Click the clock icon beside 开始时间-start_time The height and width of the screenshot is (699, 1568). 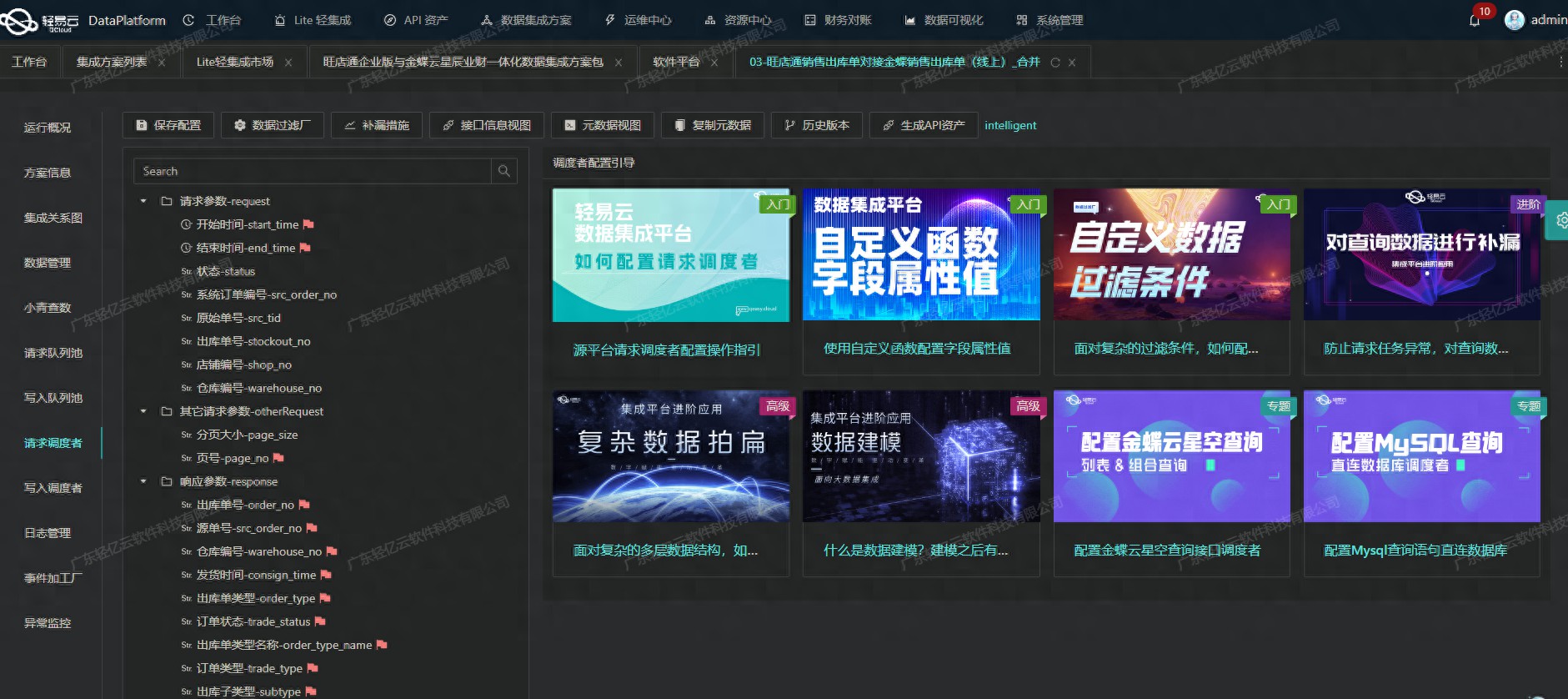(x=186, y=224)
